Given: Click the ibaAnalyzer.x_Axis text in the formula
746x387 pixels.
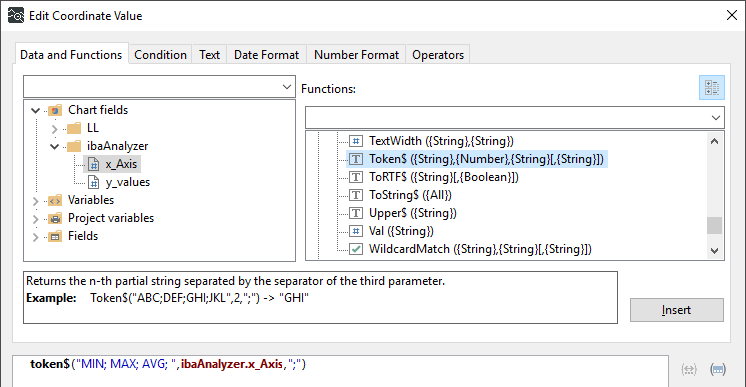Looking at the screenshot, I should 232,364.
